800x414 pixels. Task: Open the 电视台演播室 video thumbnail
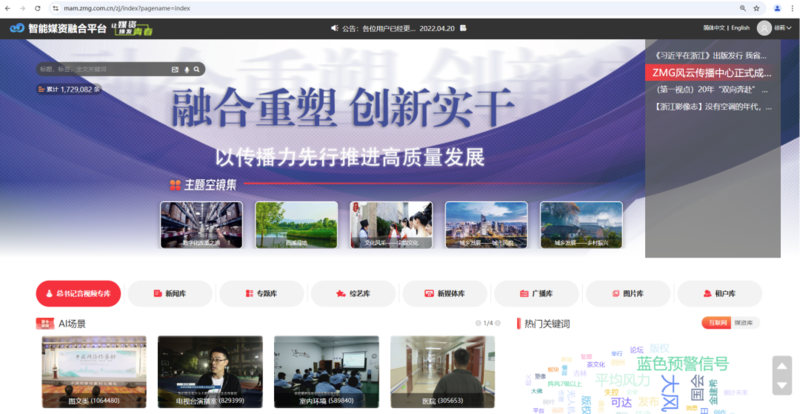(210, 371)
